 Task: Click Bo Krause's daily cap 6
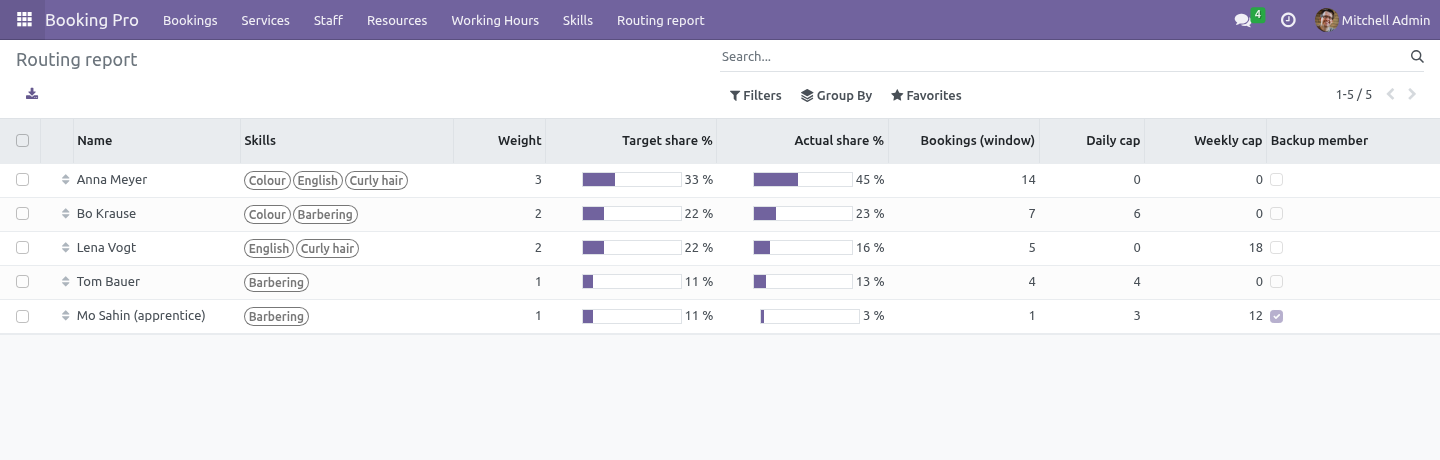pos(1137,214)
